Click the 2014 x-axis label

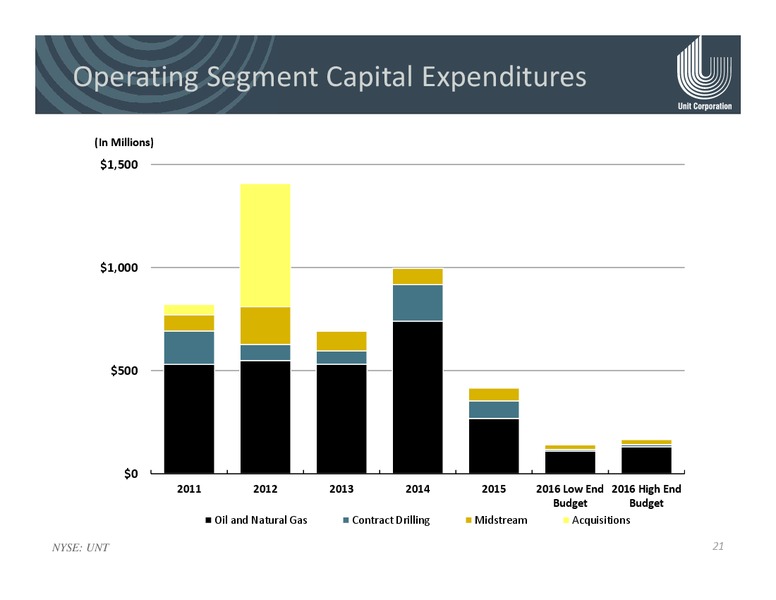tap(418, 489)
